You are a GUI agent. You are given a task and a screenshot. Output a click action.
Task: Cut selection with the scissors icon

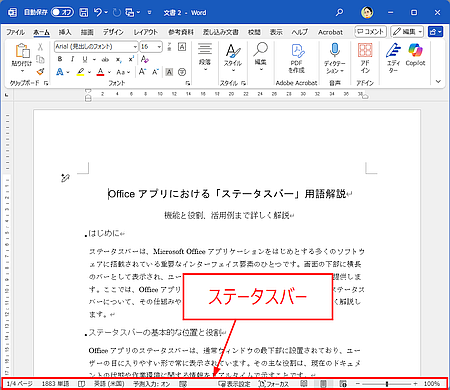pyautogui.click(x=40, y=47)
